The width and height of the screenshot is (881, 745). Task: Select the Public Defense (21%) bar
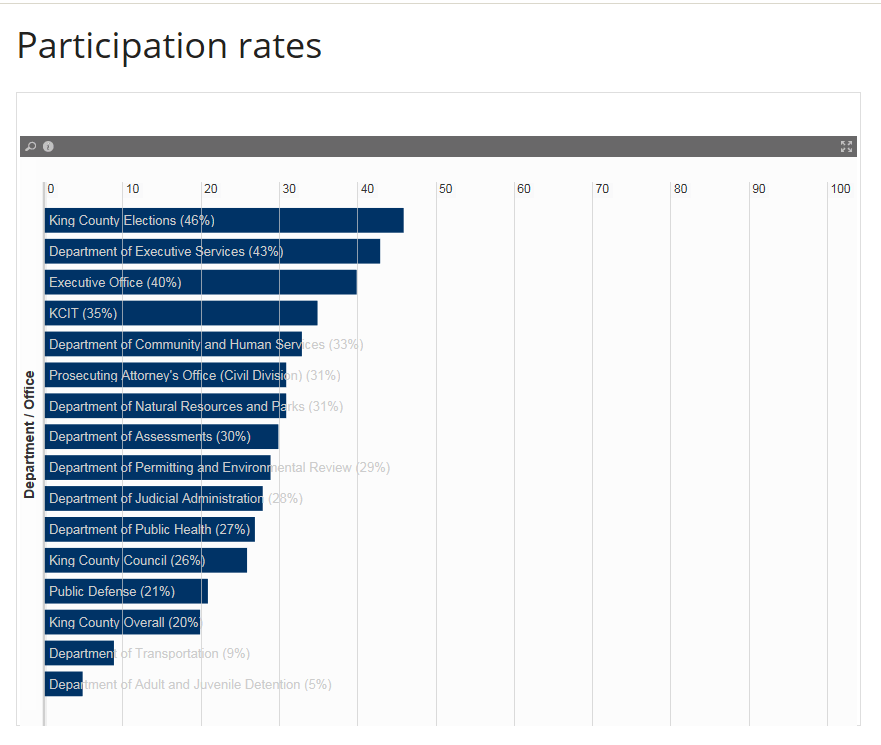pos(126,591)
